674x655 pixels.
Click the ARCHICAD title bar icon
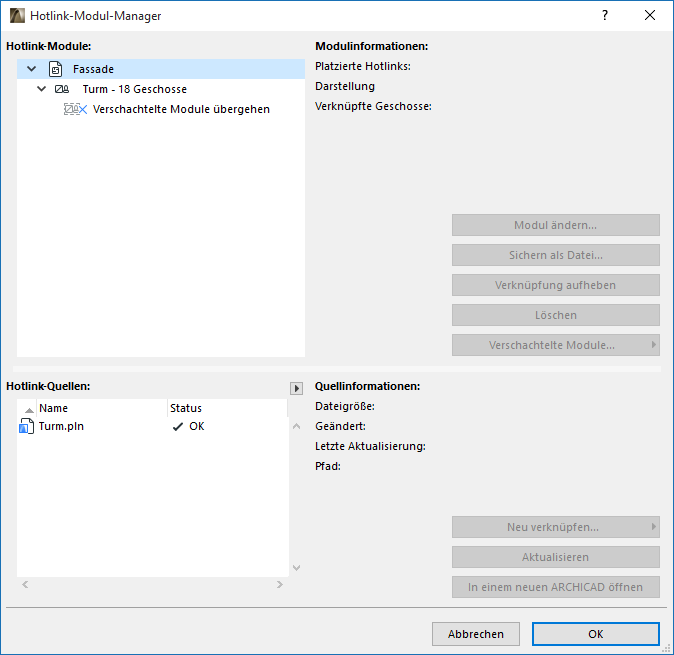click(17, 16)
